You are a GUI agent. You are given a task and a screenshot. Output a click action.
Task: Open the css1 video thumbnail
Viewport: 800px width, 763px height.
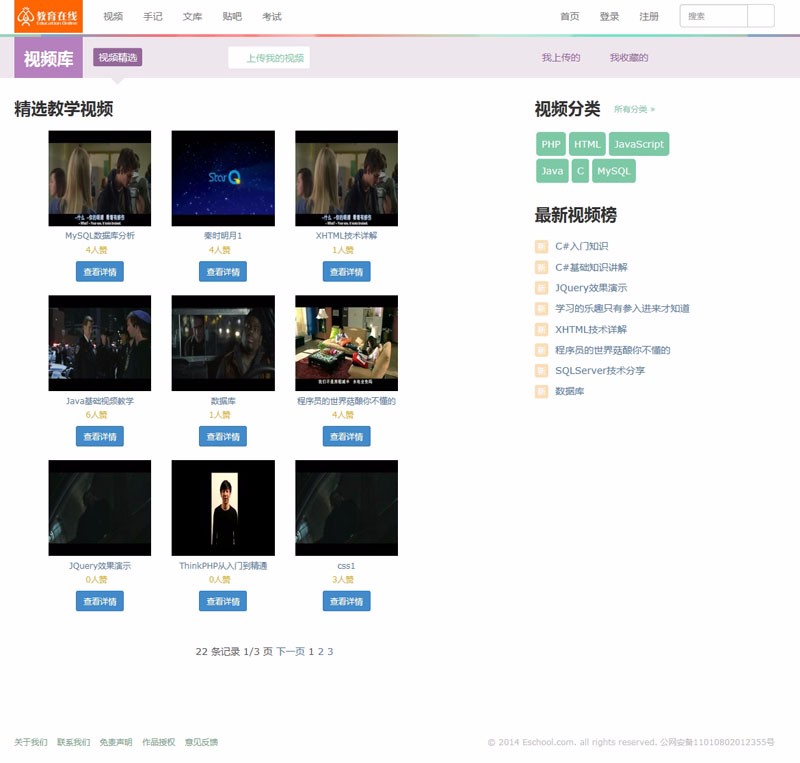tap(346, 508)
